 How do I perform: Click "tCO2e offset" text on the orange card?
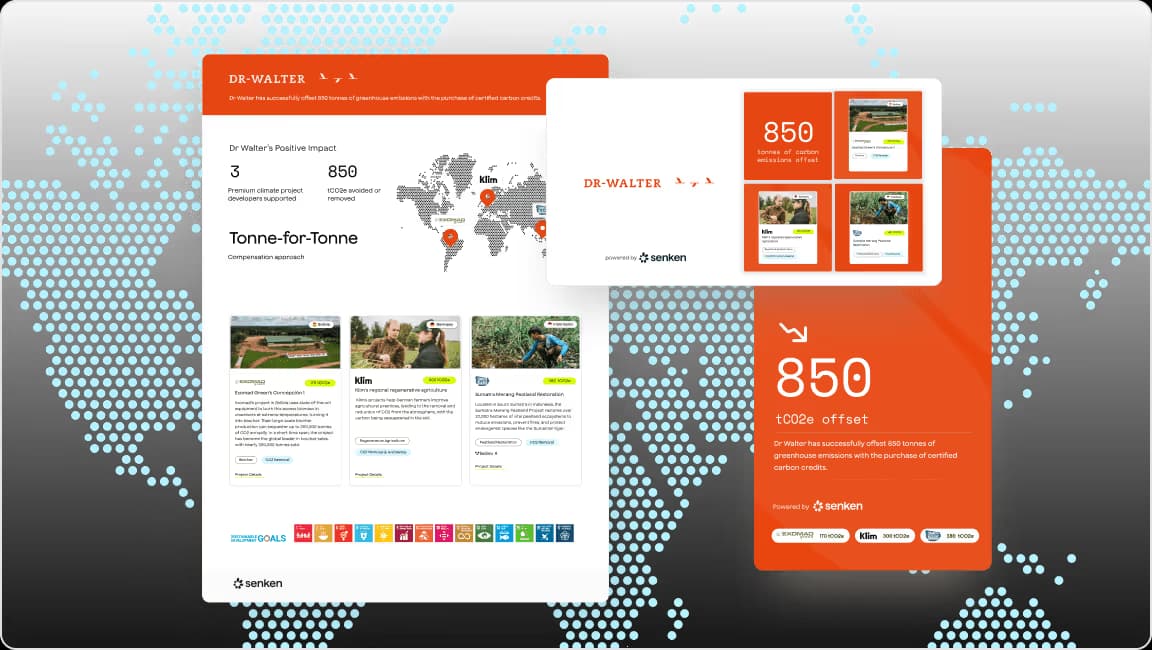pyautogui.click(x=822, y=419)
